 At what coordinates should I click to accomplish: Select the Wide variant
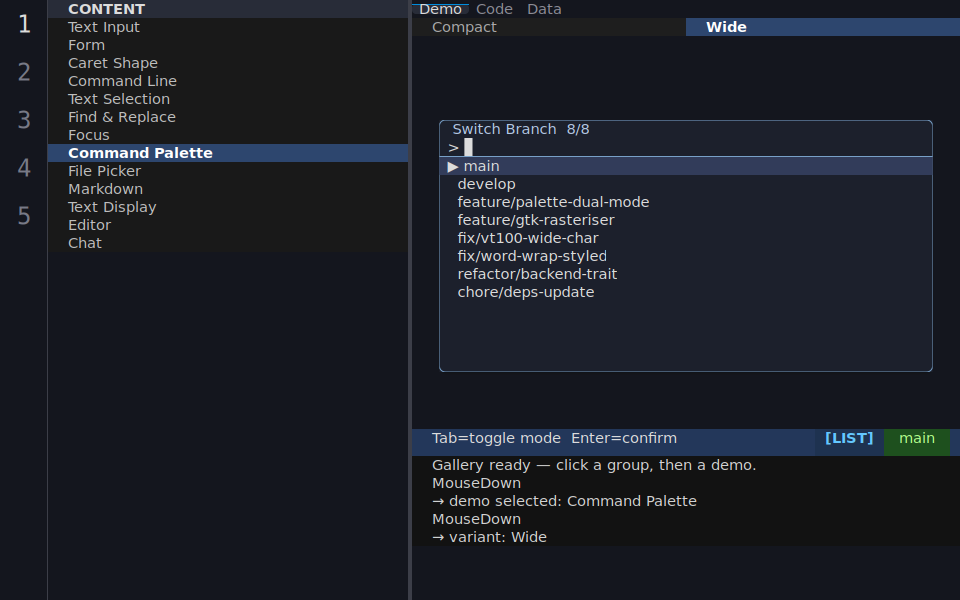tap(823, 27)
